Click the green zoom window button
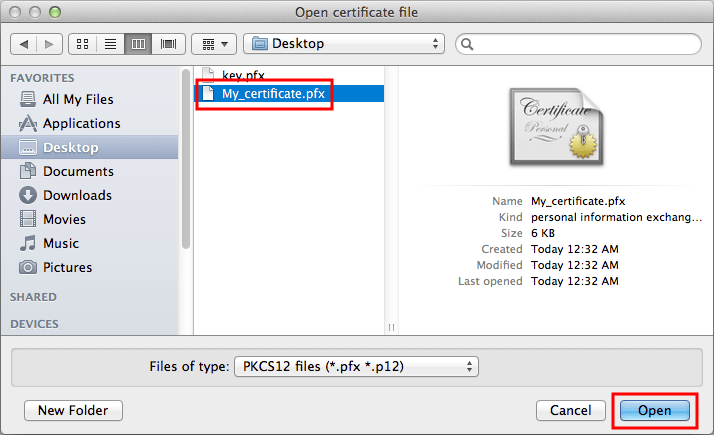The width and height of the screenshot is (714, 435). pos(55,12)
